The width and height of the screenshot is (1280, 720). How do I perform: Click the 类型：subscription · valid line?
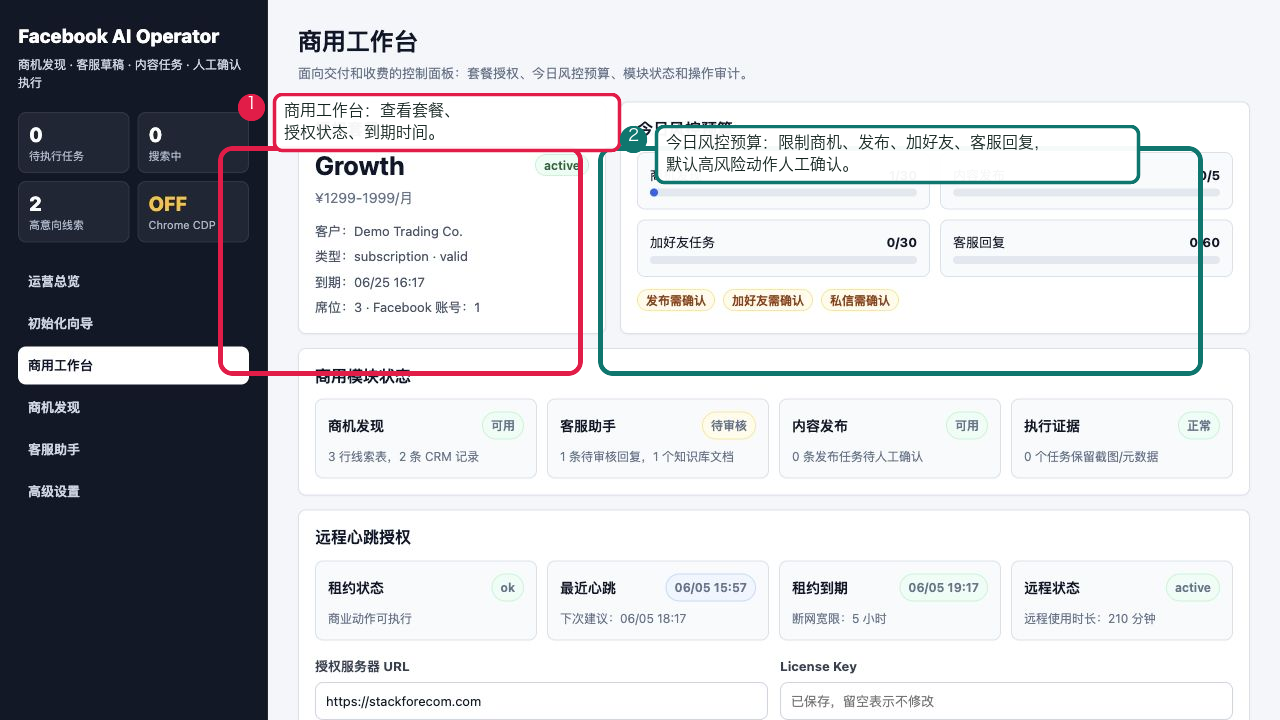391,256
